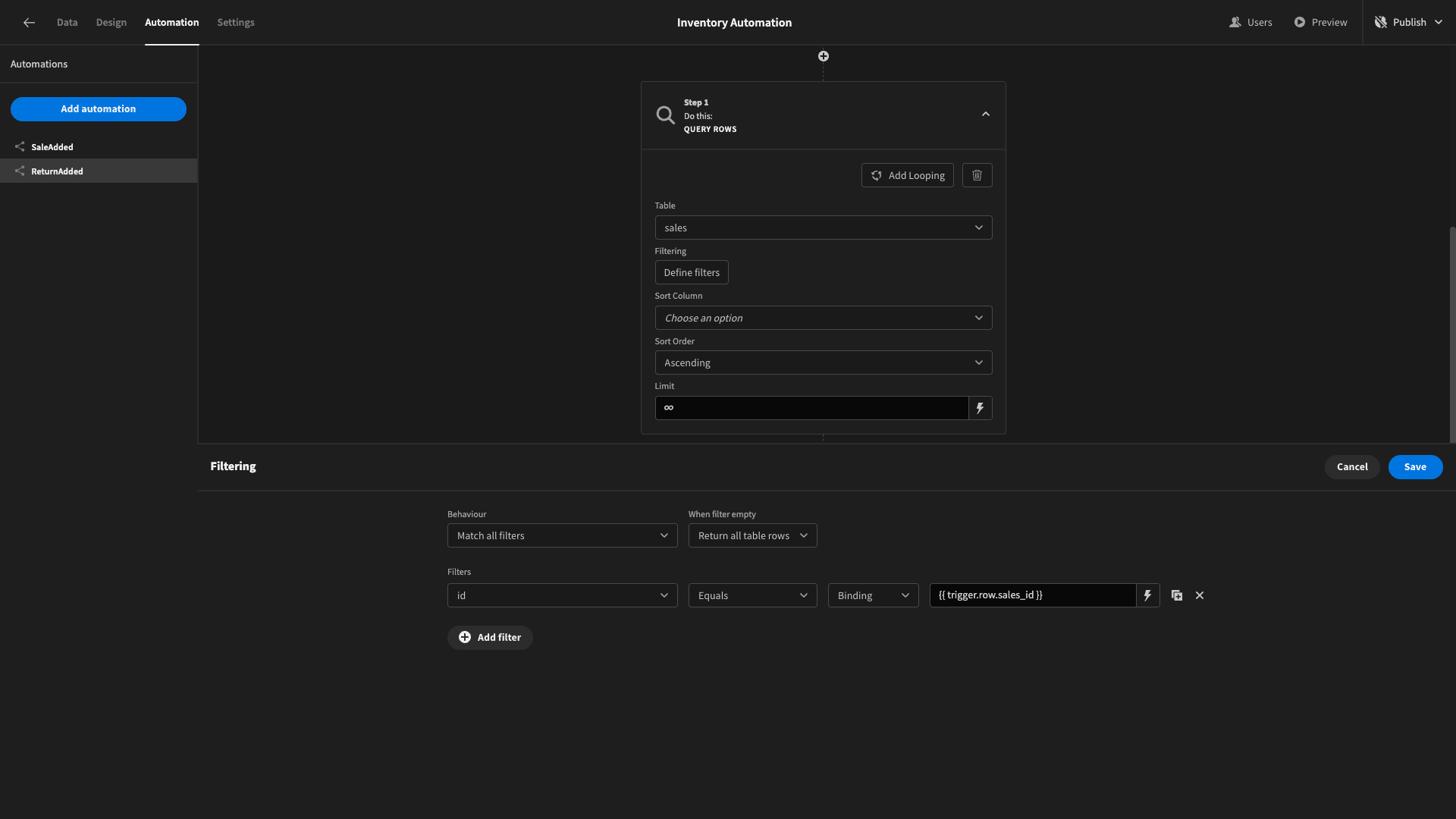The width and height of the screenshot is (1456, 819).
Task: Open the Binding value type dropdown
Action: [x=873, y=595]
